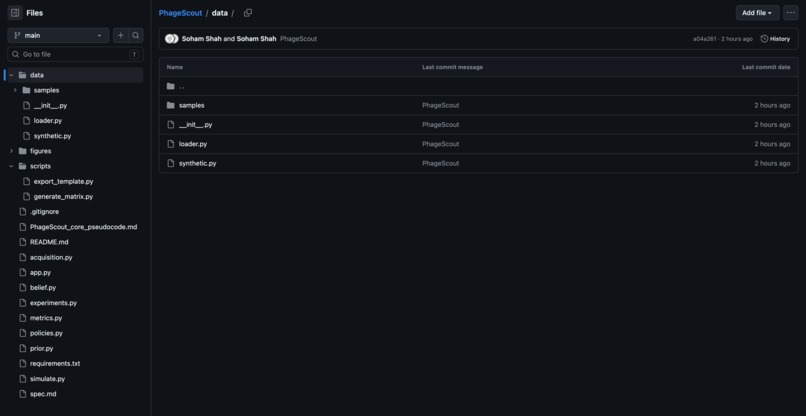Open the three-dot more options menu
Viewport: 806px width, 416px height.
pyautogui.click(x=791, y=13)
